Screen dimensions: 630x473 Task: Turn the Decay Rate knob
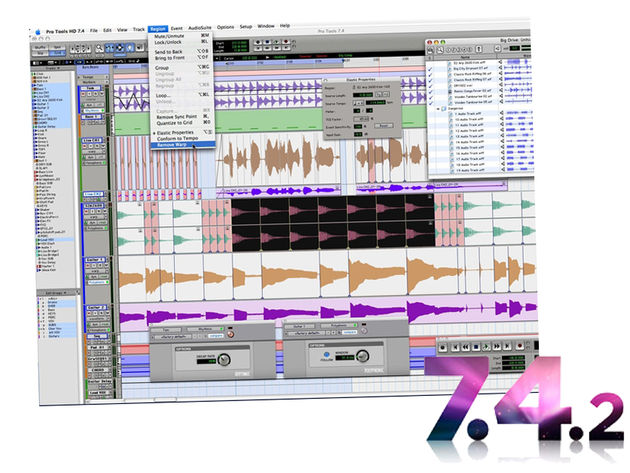pos(224,359)
